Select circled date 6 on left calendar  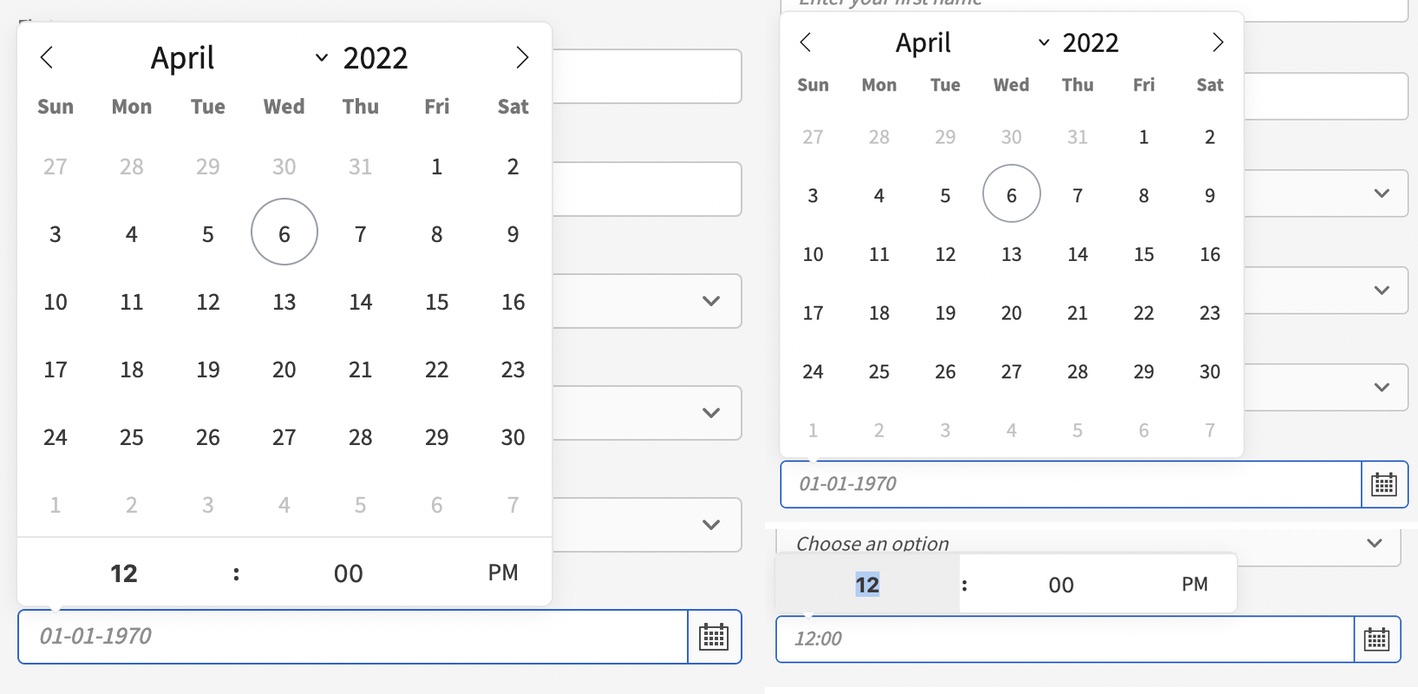284,232
